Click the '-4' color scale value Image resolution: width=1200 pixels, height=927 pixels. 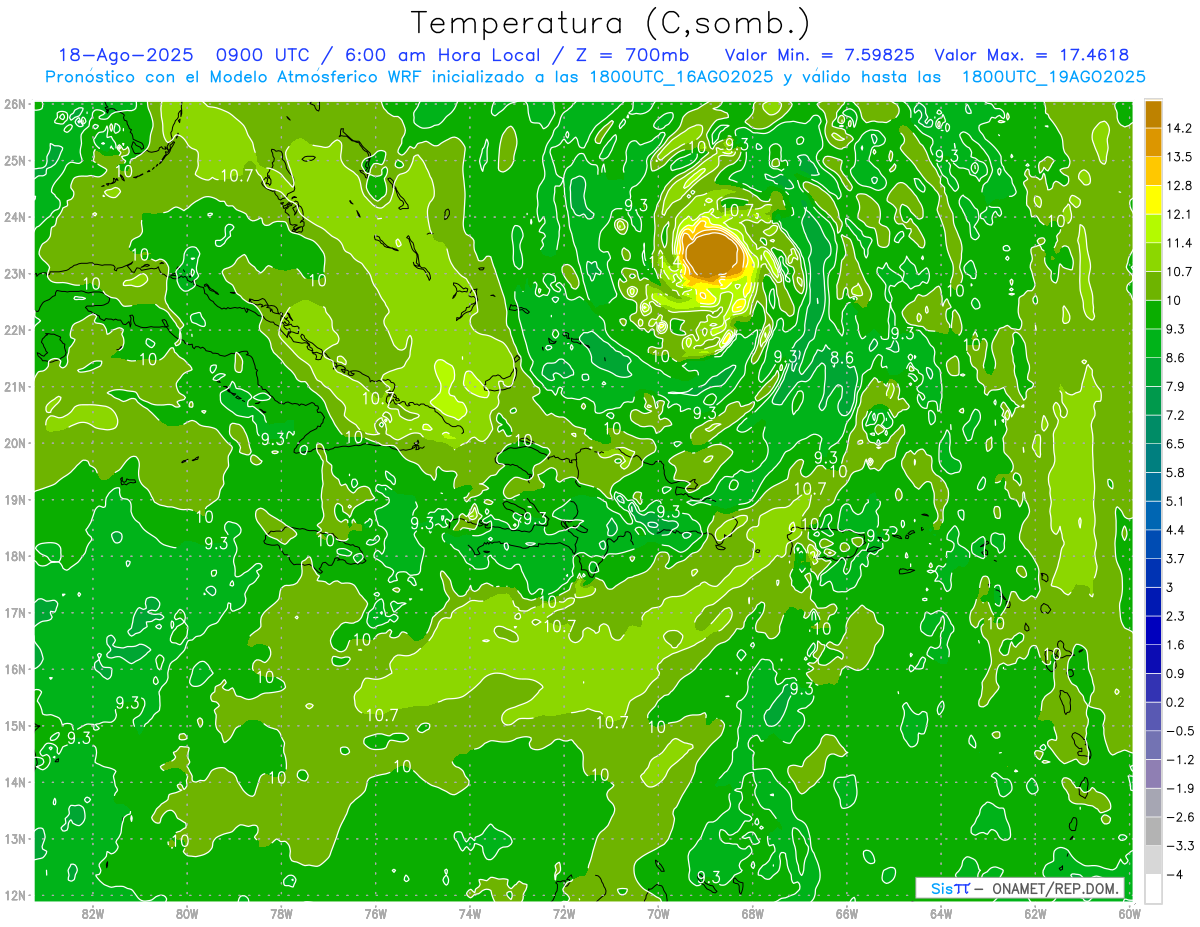pyautogui.click(x=1176, y=874)
